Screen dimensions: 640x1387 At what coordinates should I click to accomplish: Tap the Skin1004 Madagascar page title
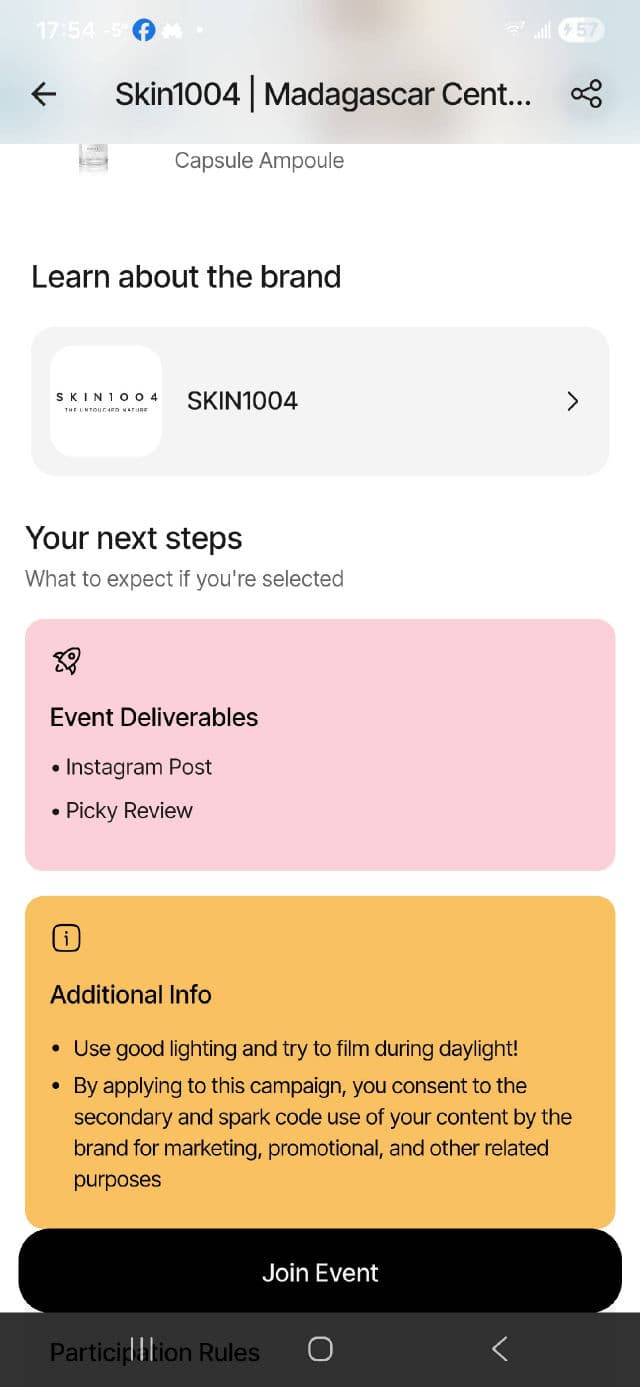(322, 94)
